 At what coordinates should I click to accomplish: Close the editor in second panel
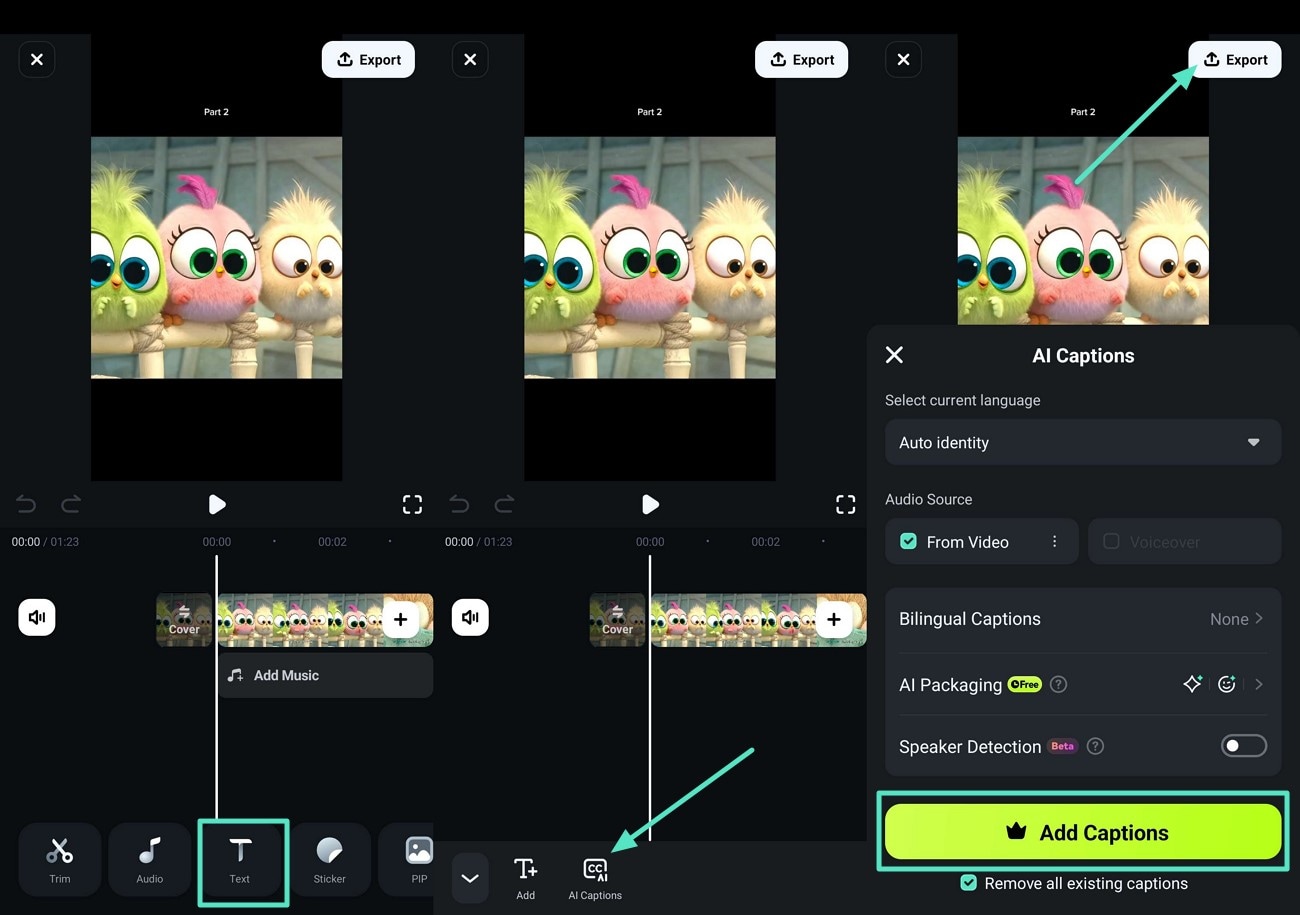point(470,60)
